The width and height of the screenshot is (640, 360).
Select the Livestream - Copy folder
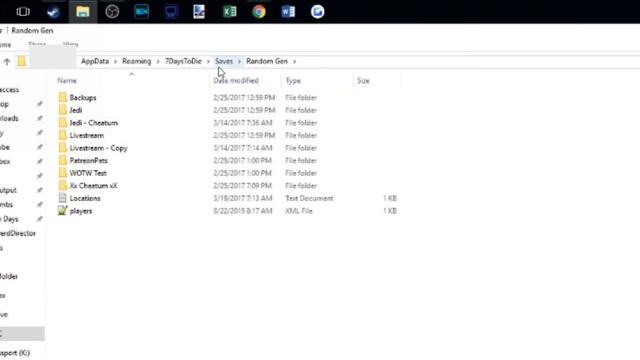(x=98, y=148)
